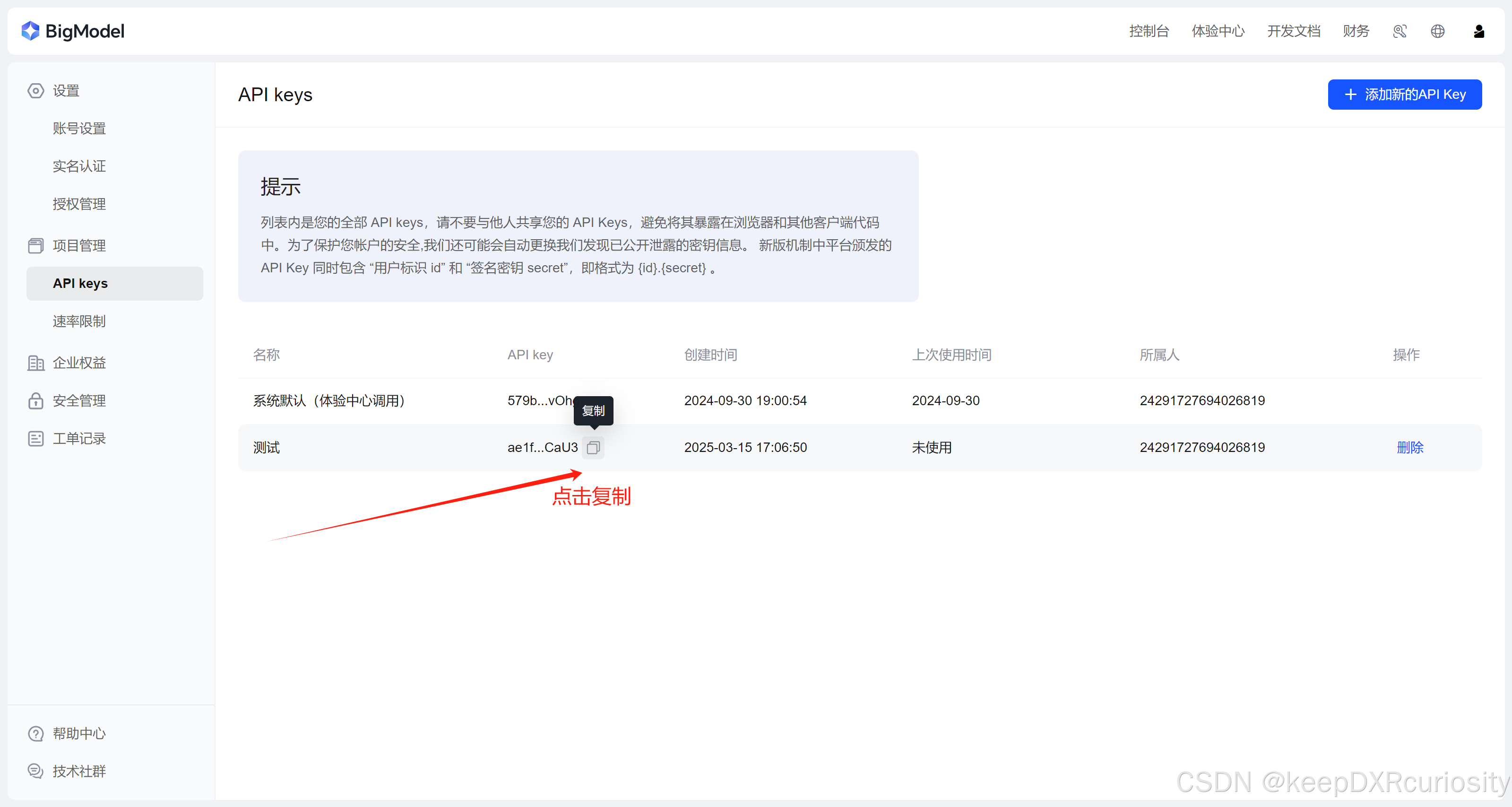This screenshot has width=1512, height=807.
Task: Open 控制台 in top navigation
Action: [1149, 31]
